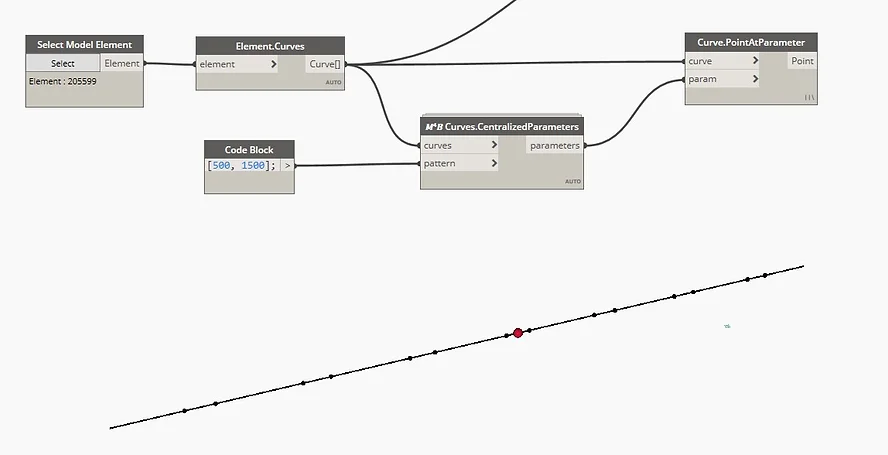Viewport: 888px width, 455px height.
Task: Click the Code Block output port arrow
Action: pos(288,165)
